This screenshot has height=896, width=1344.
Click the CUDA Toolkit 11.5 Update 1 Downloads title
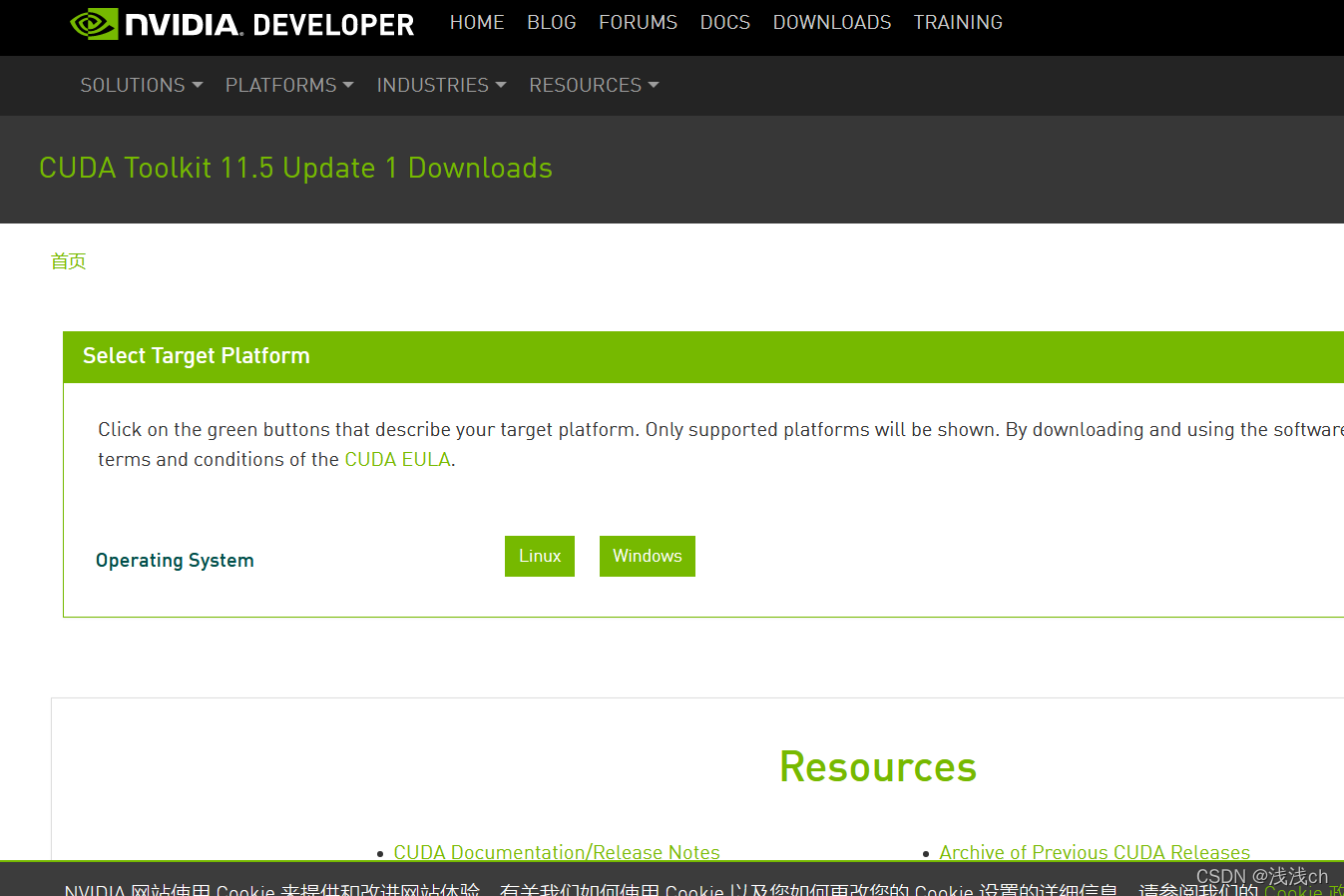(x=295, y=168)
